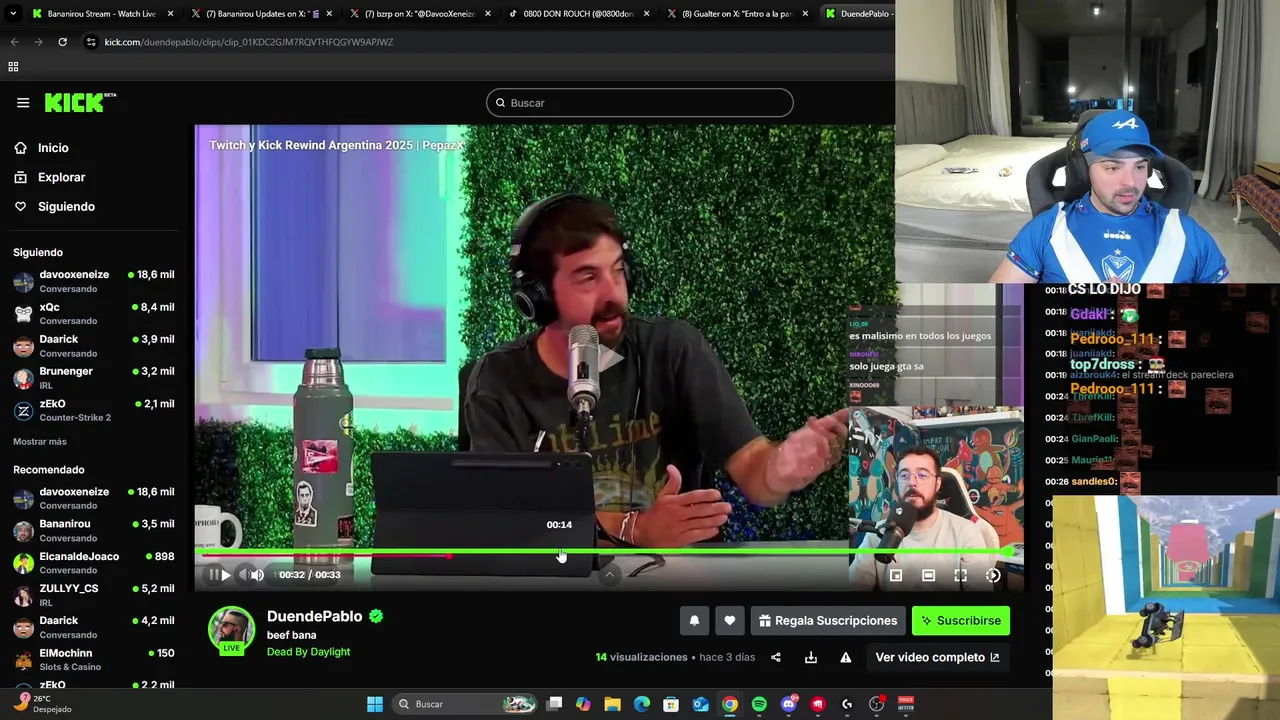Click the address bar URL
Image resolution: width=1280 pixels, height=720 pixels.
point(248,42)
